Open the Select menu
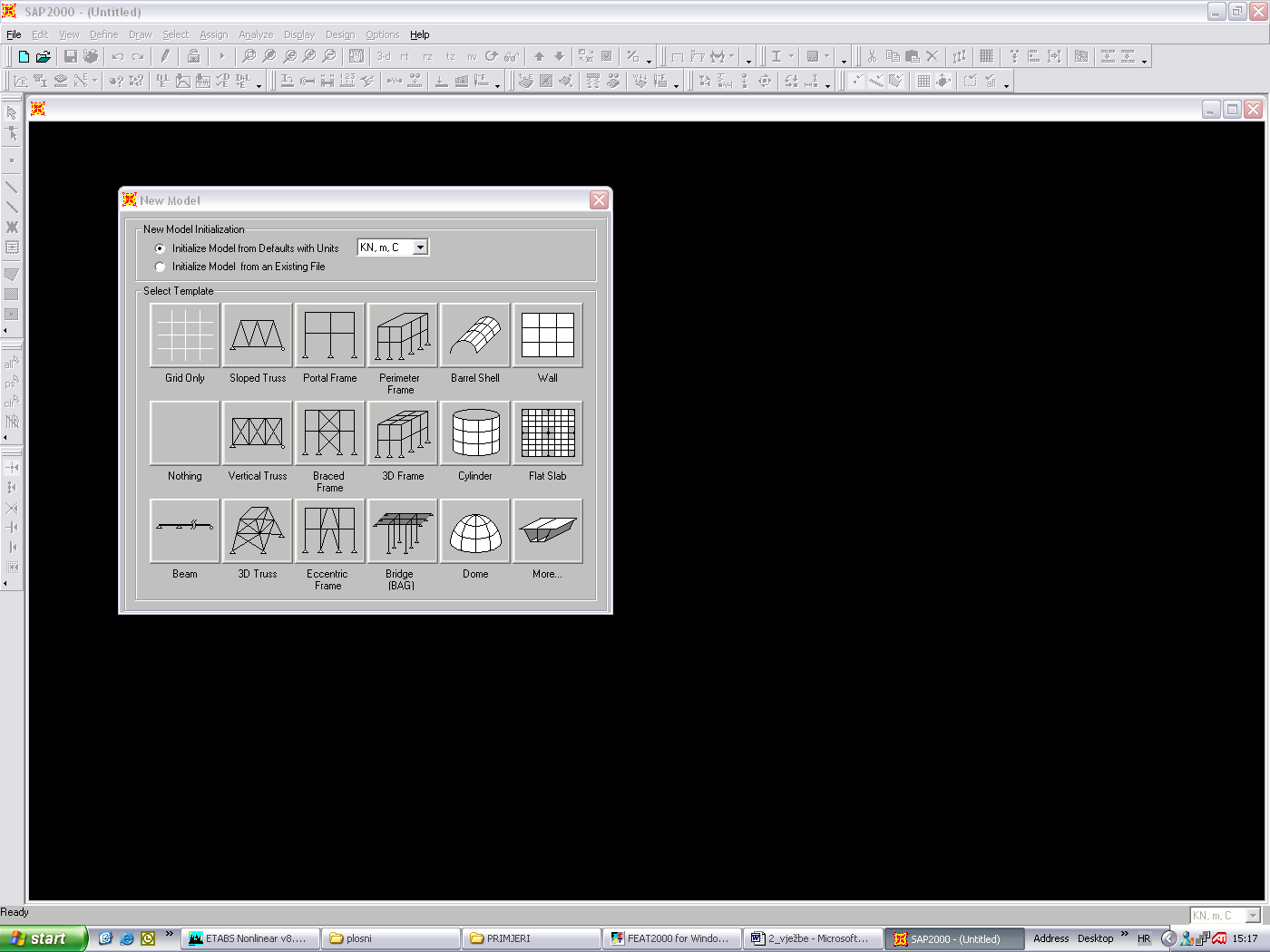 coord(175,34)
